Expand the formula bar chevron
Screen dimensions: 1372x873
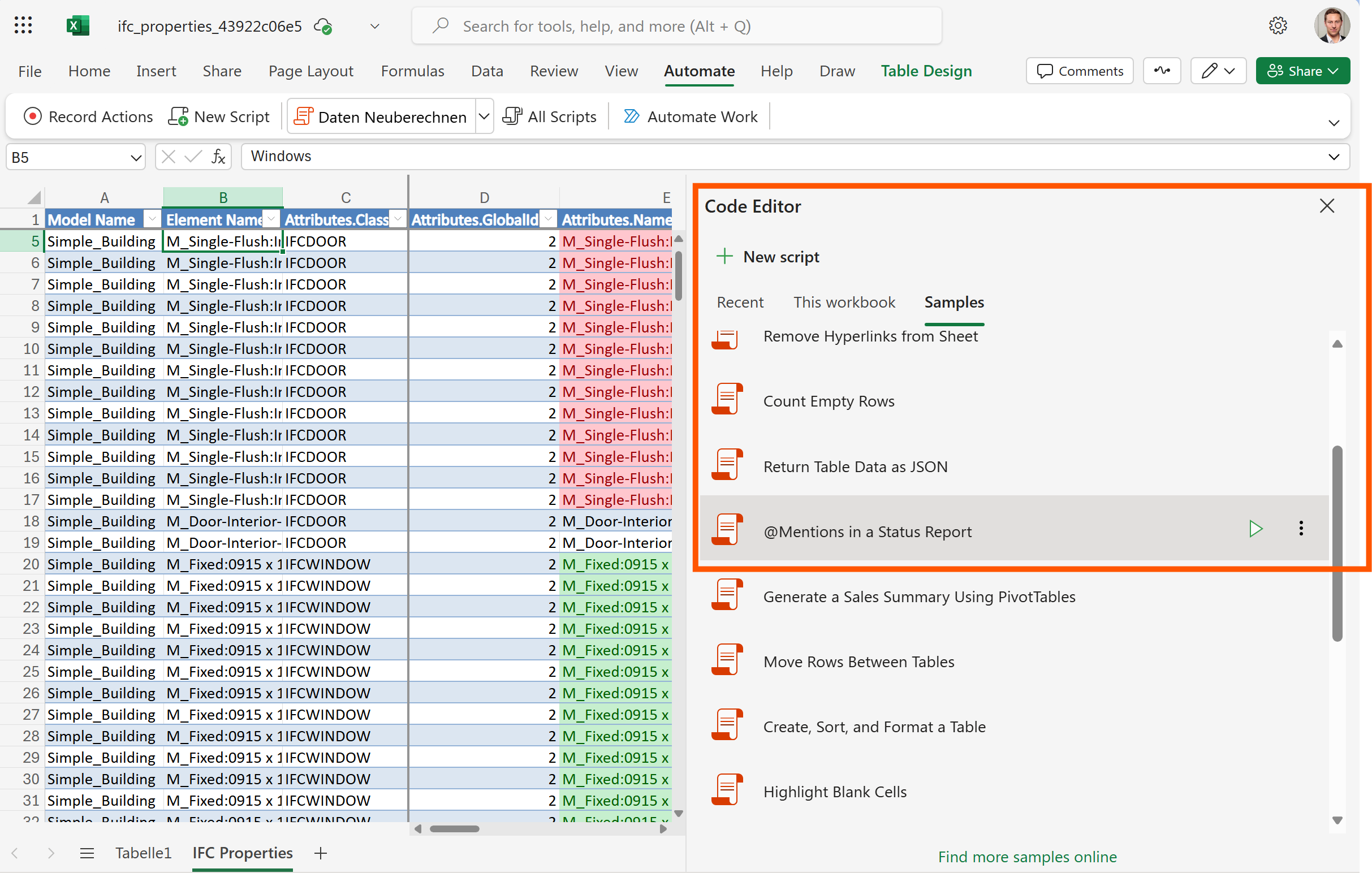tap(1334, 157)
